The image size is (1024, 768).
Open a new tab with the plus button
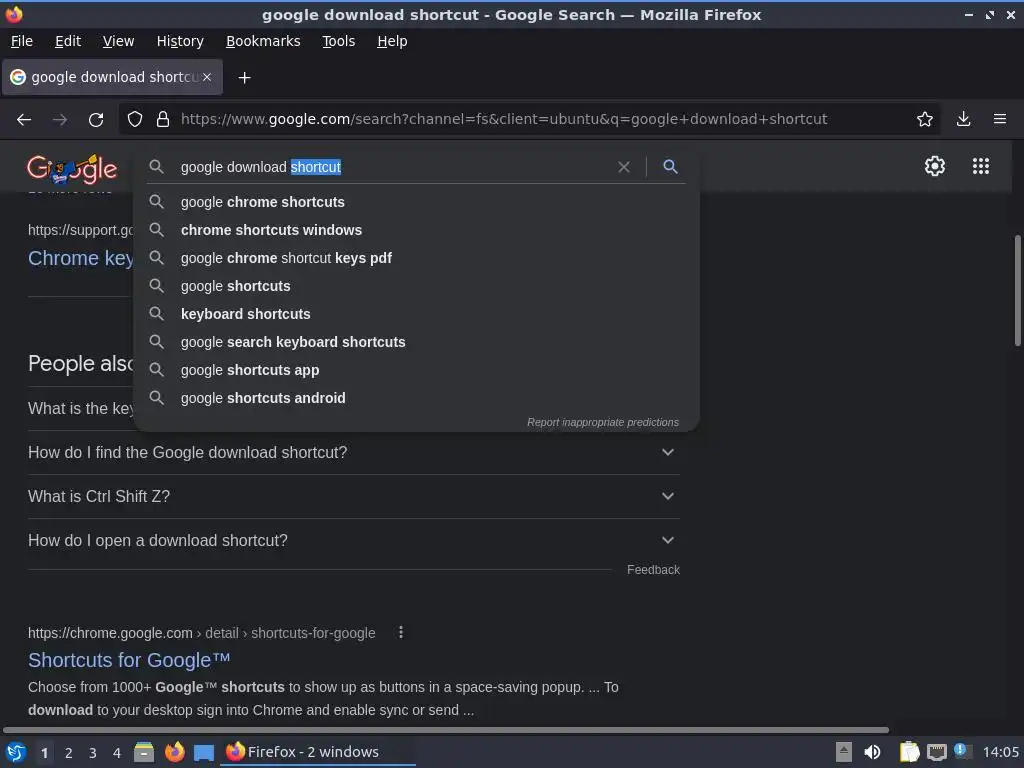pyautogui.click(x=244, y=78)
